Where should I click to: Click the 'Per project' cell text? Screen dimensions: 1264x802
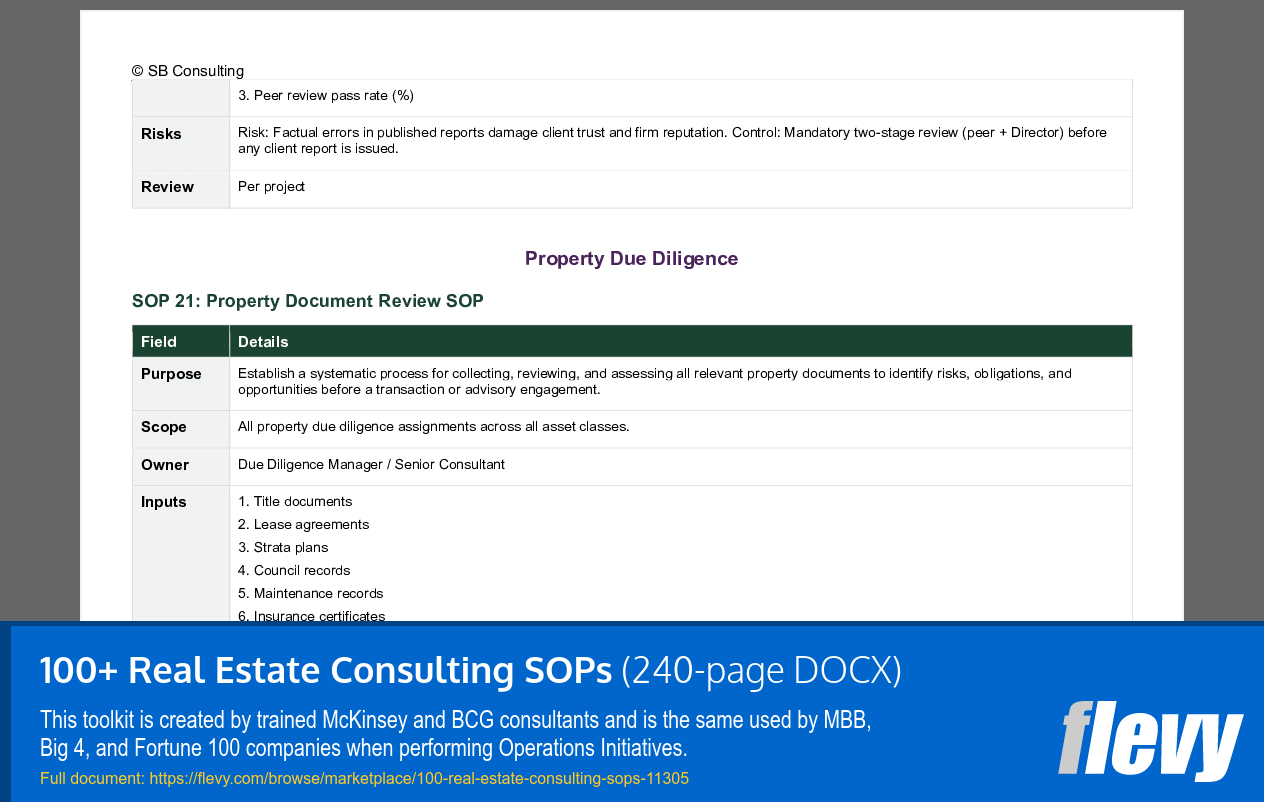[x=270, y=186]
